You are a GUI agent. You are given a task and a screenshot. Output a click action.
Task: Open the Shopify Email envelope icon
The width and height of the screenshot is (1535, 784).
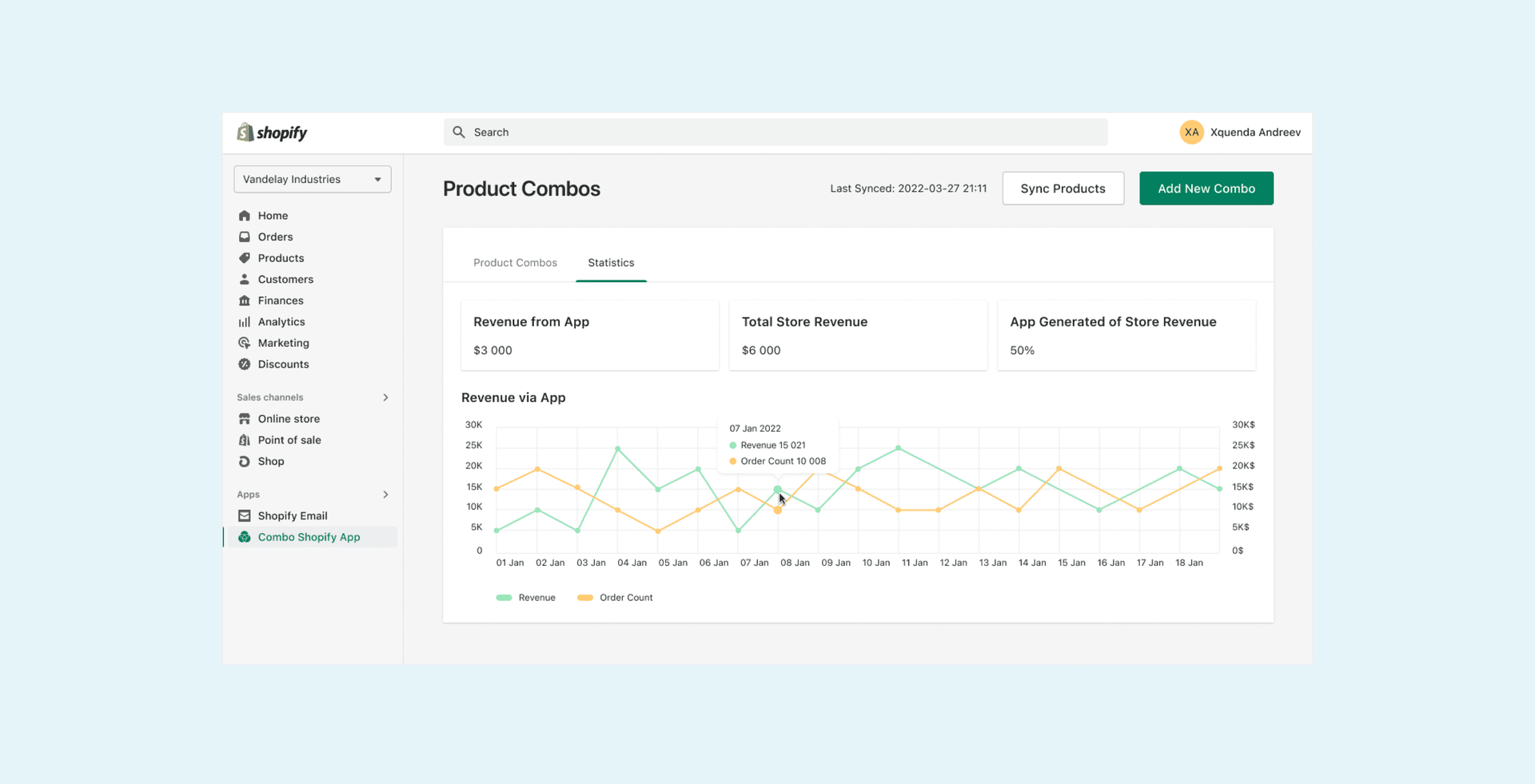[245, 516]
